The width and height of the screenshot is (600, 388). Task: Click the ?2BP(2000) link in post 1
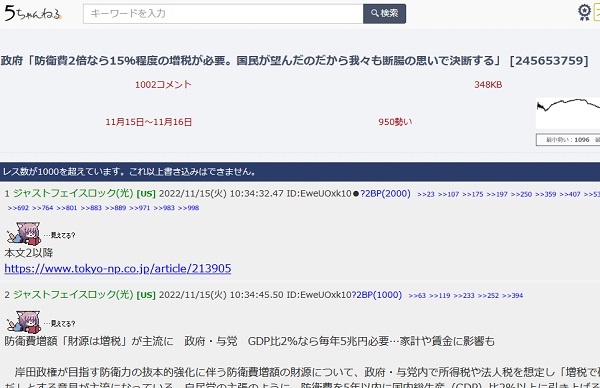pos(385,194)
